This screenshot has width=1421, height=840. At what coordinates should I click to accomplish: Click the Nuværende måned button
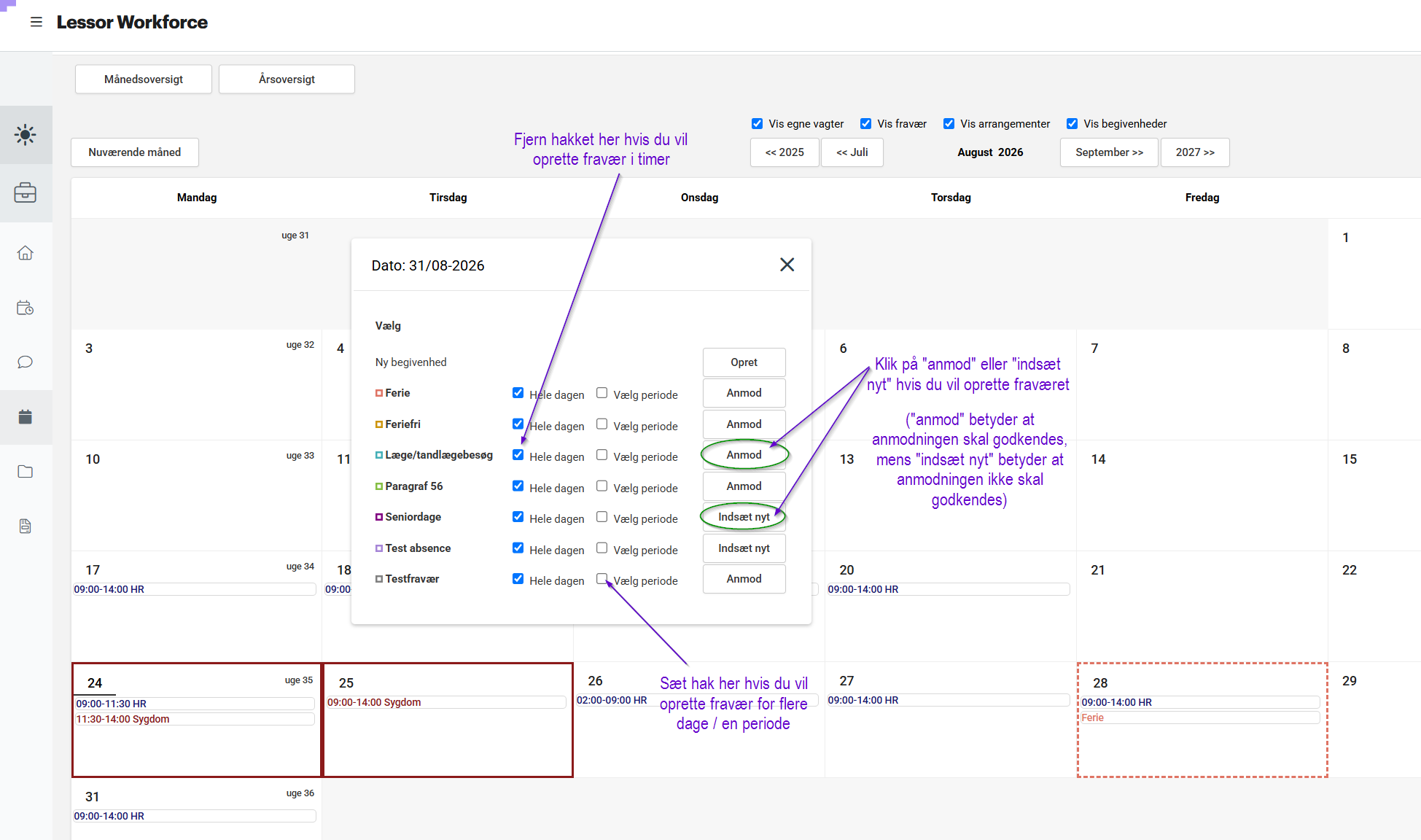pyautogui.click(x=135, y=152)
